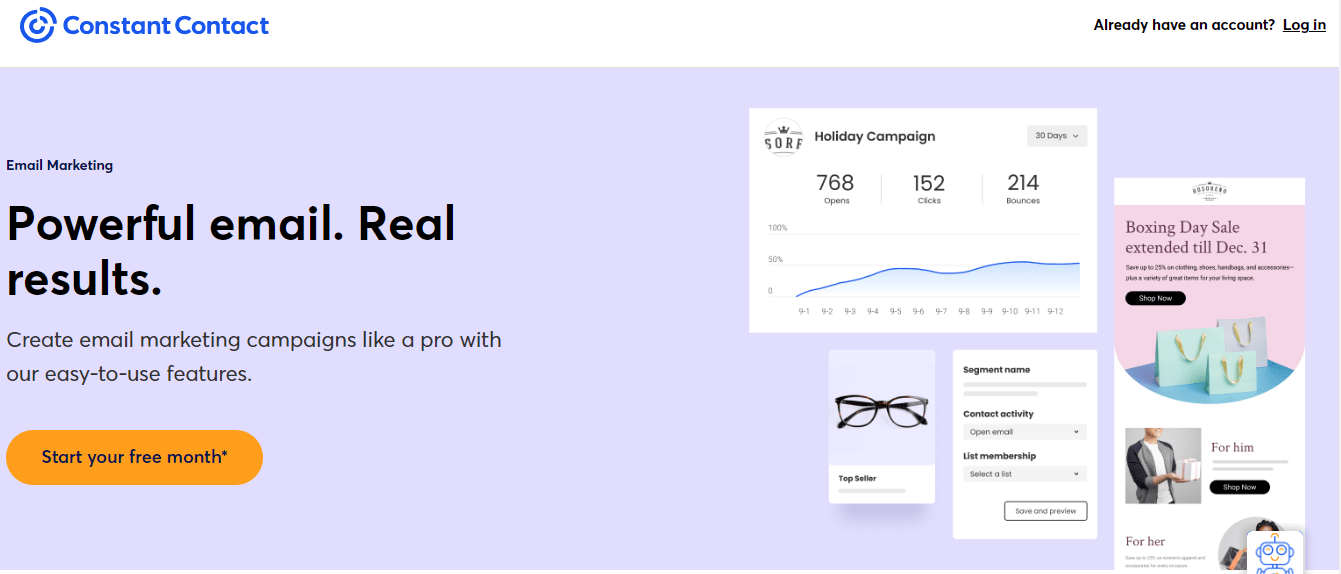This screenshot has width=1341, height=574.
Task: Click the Email Marketing label
Action: point(60,165)
